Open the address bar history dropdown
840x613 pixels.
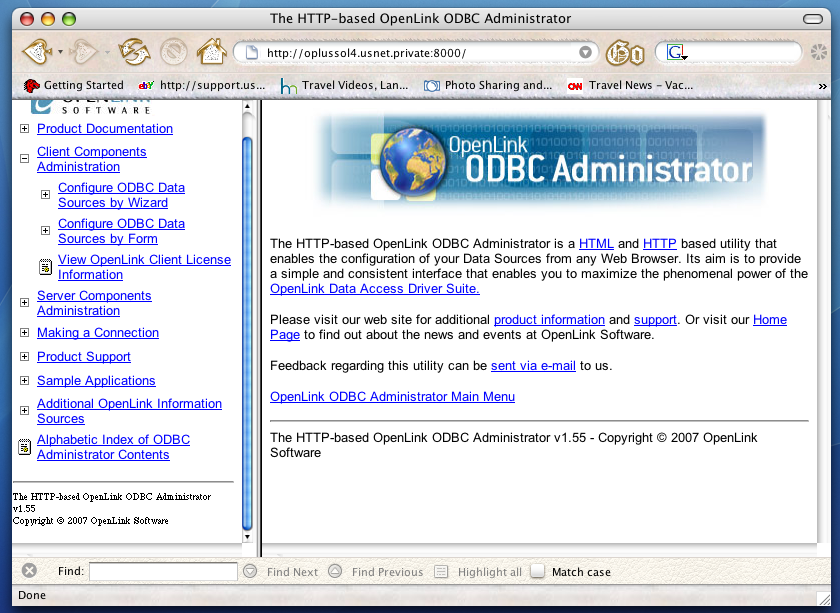pyautogui.click(x=585, y=52)
